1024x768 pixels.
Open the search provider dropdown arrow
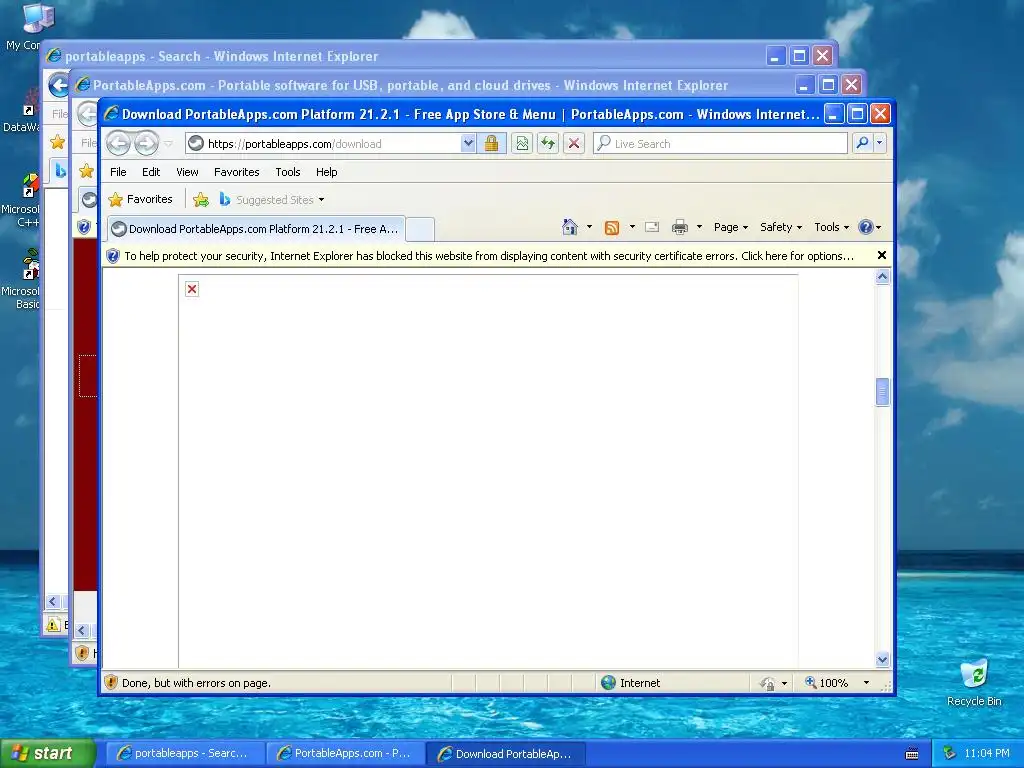(880, 142)
